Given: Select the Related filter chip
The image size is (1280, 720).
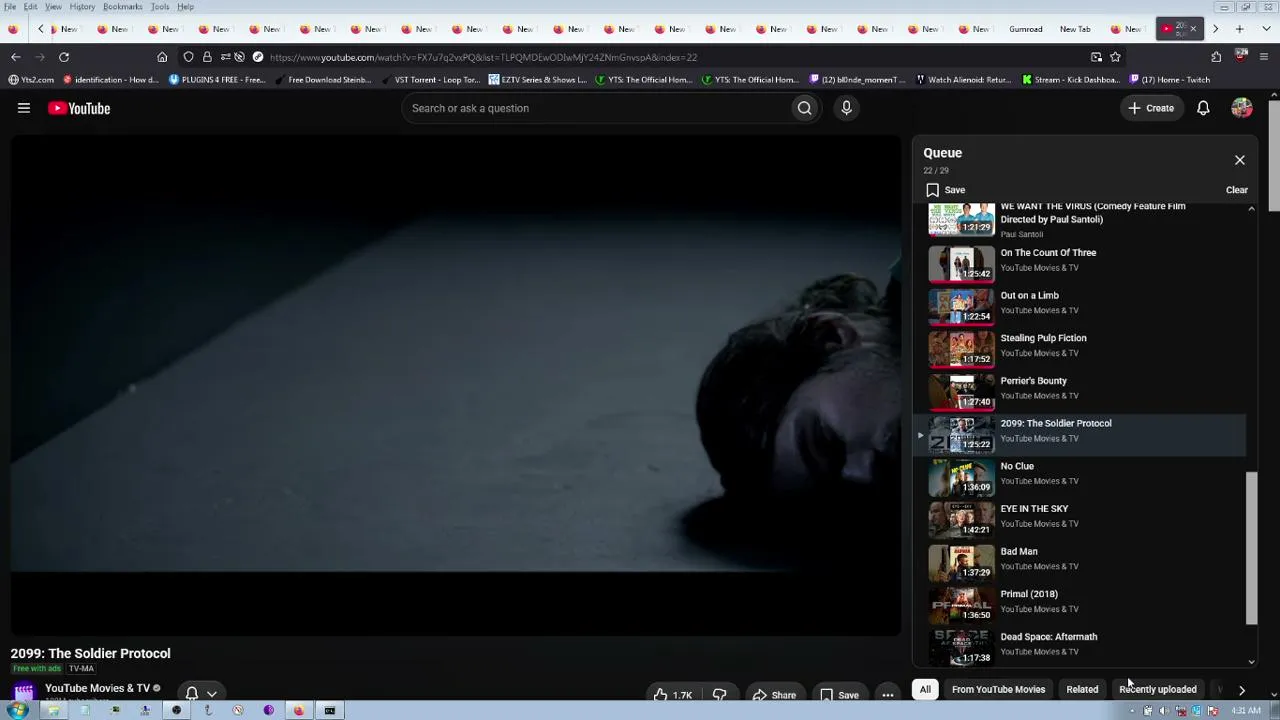Looking at the screenshot, I should [1082, 689].
